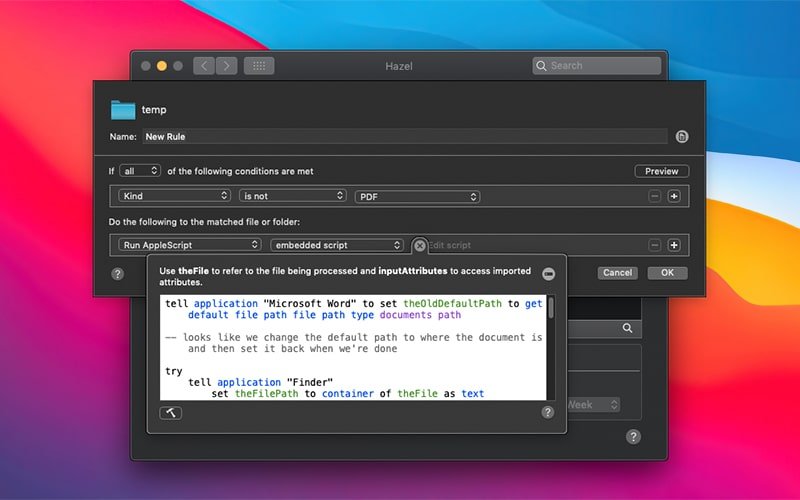
Task: Open the 'all' conditions match dropdown
Action: (x=139, y=171)
